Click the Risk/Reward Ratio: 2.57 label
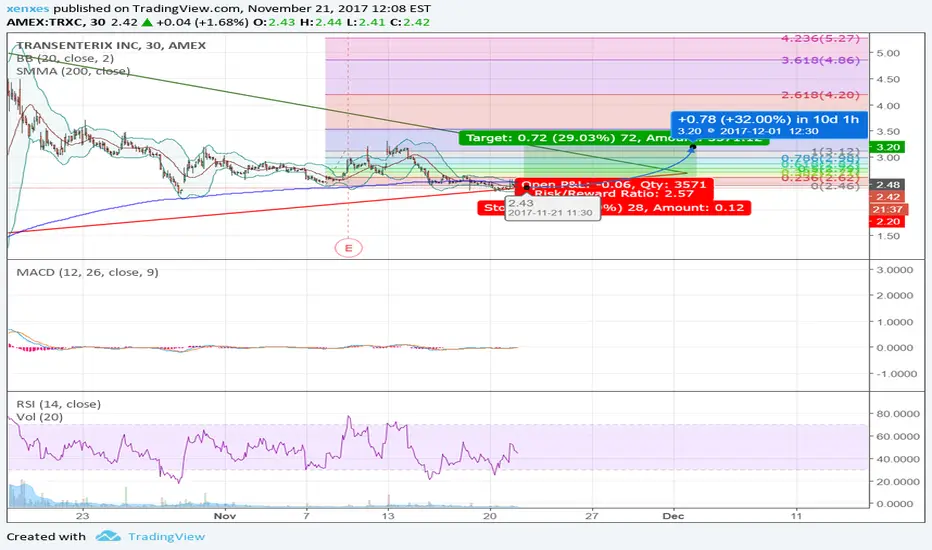This screenshot has height=550, width=932. (613, 194)
